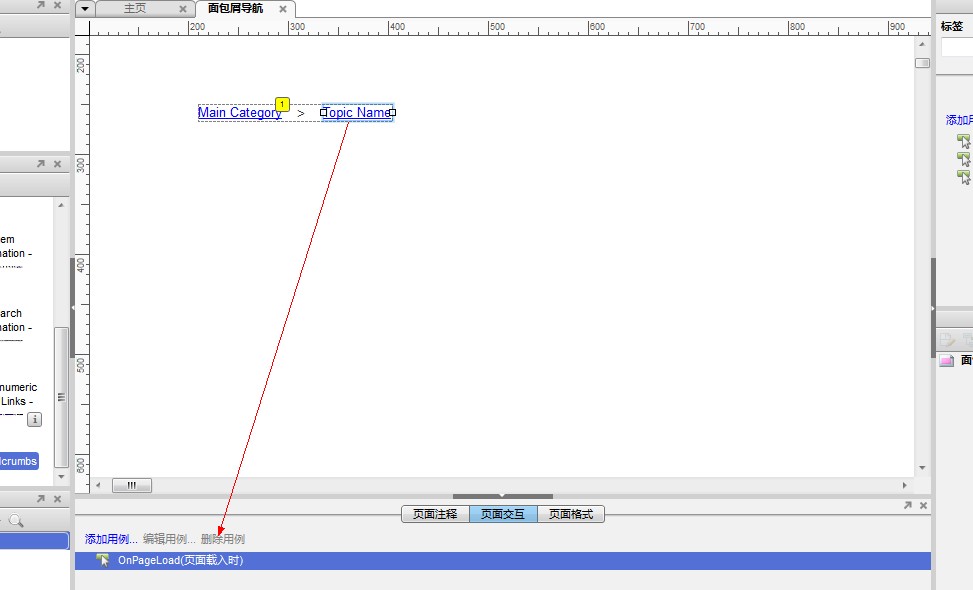Click the canvas vertical scroll-down arrow

point(922,468)
